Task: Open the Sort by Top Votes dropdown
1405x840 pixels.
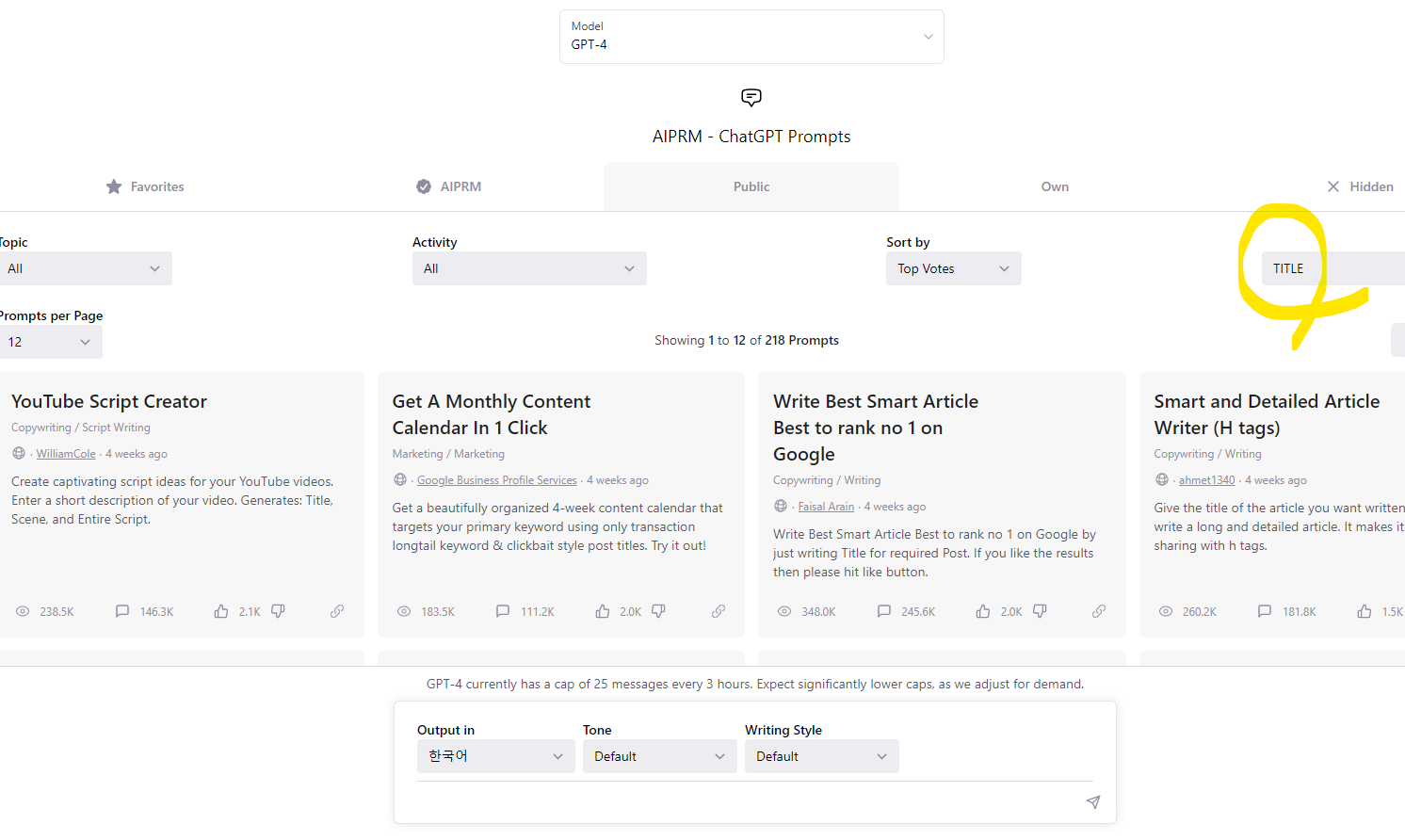Action: tap(953, 268)
